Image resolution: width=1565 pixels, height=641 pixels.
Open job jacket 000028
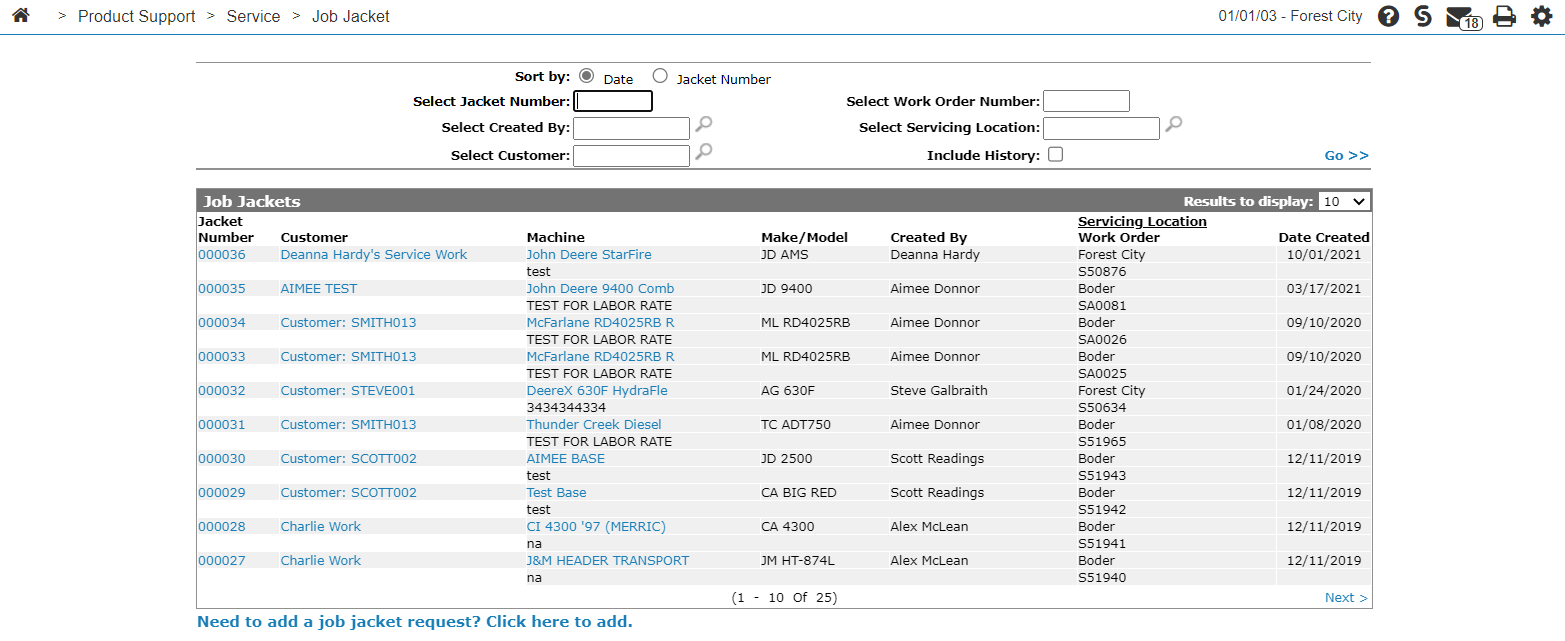[x=221, y=527]
